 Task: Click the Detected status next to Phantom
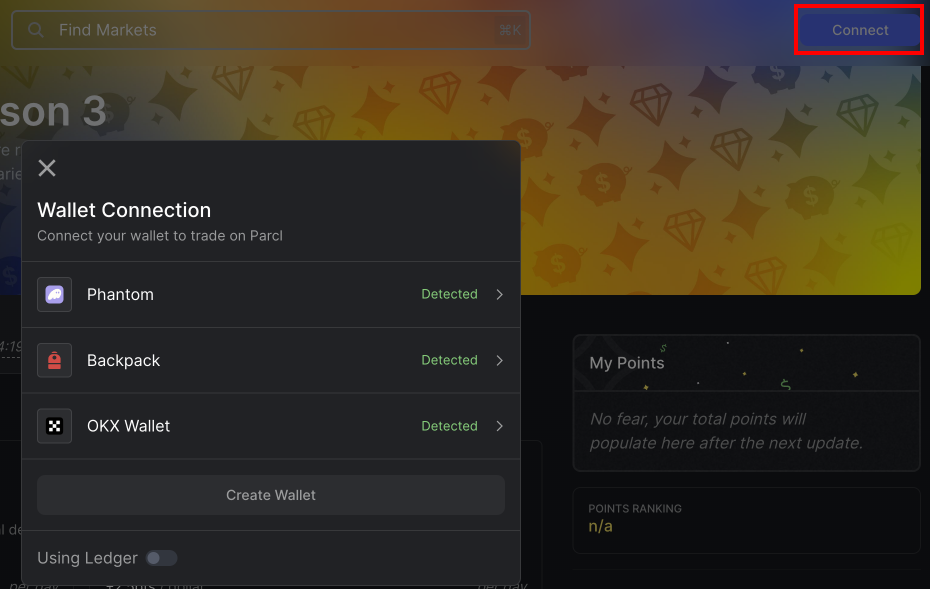[449, 294]
